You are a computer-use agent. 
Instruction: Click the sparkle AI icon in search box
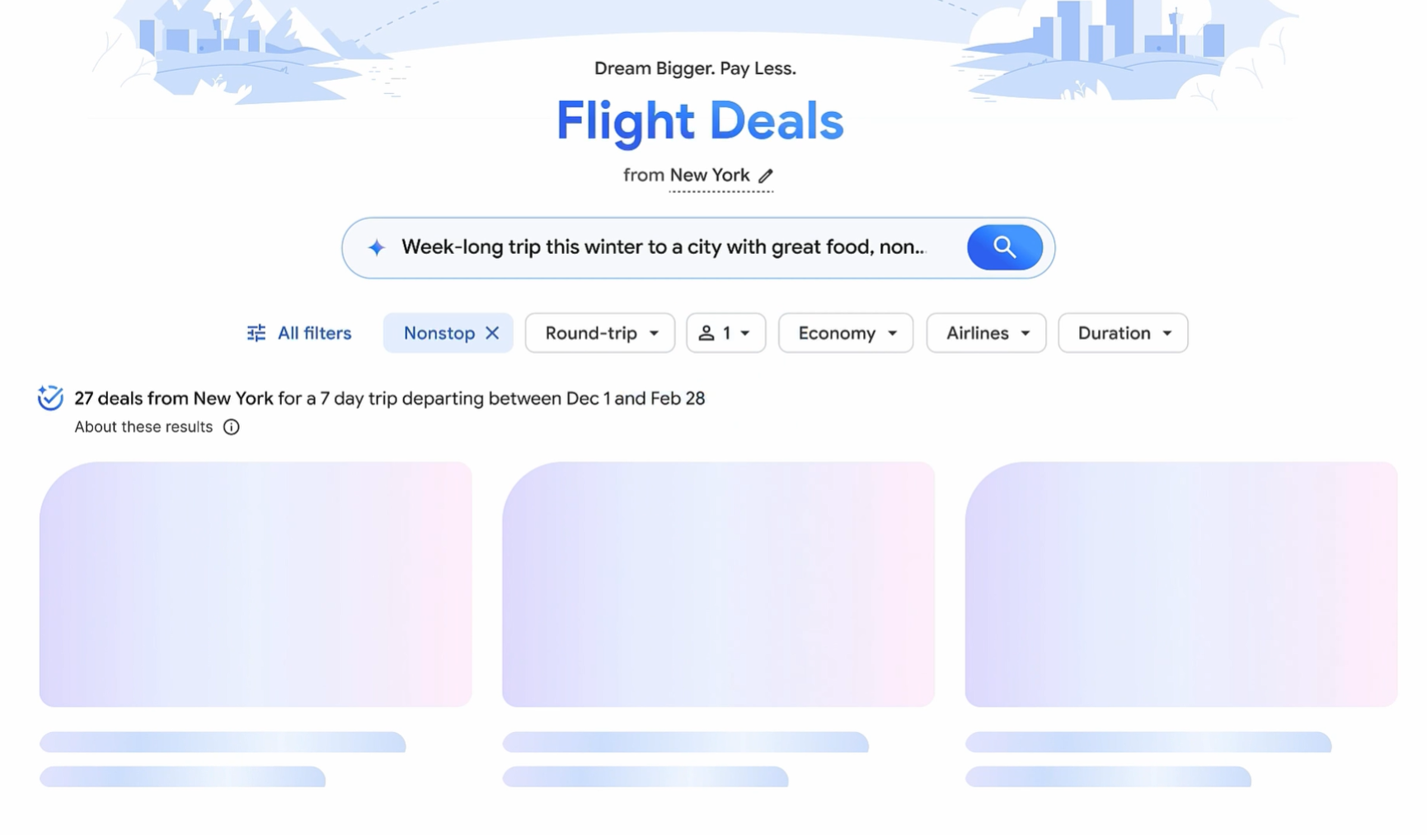pos(376,247)
